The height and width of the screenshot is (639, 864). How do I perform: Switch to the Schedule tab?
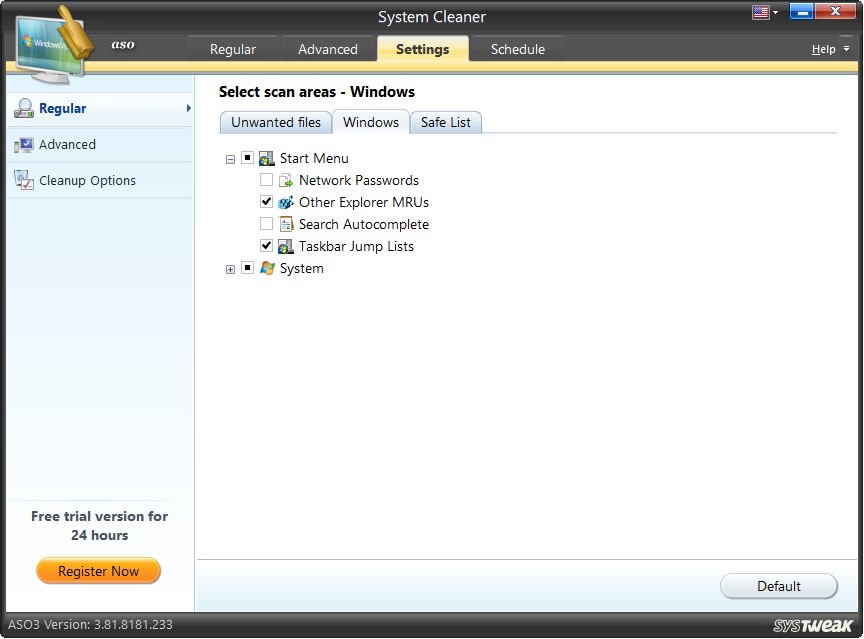[x=517, y=48]
